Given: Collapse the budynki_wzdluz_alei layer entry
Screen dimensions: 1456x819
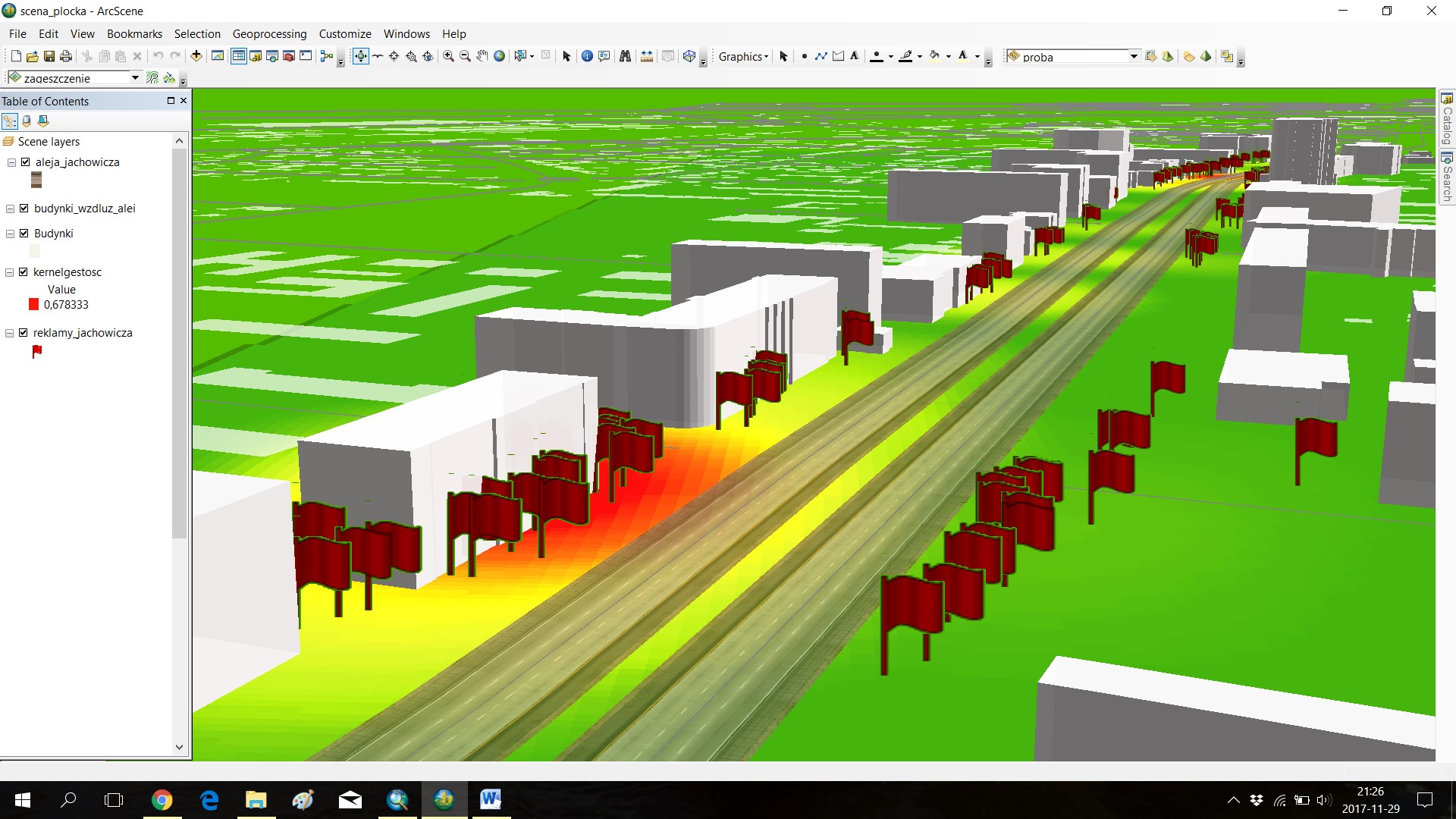Looking at the screenshot, I should tap(11, 209).
